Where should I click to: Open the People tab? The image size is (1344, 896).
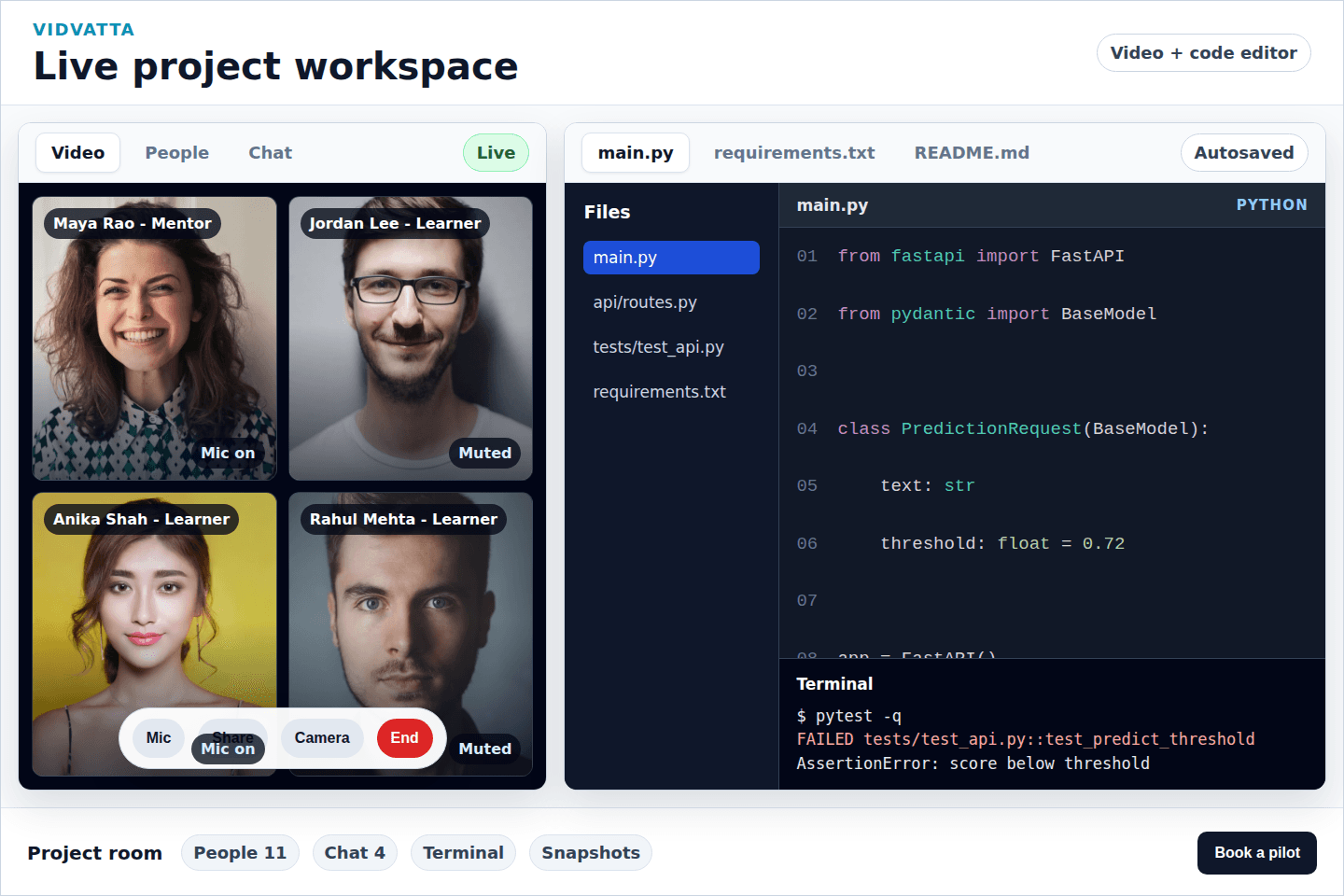click(176, 153)
